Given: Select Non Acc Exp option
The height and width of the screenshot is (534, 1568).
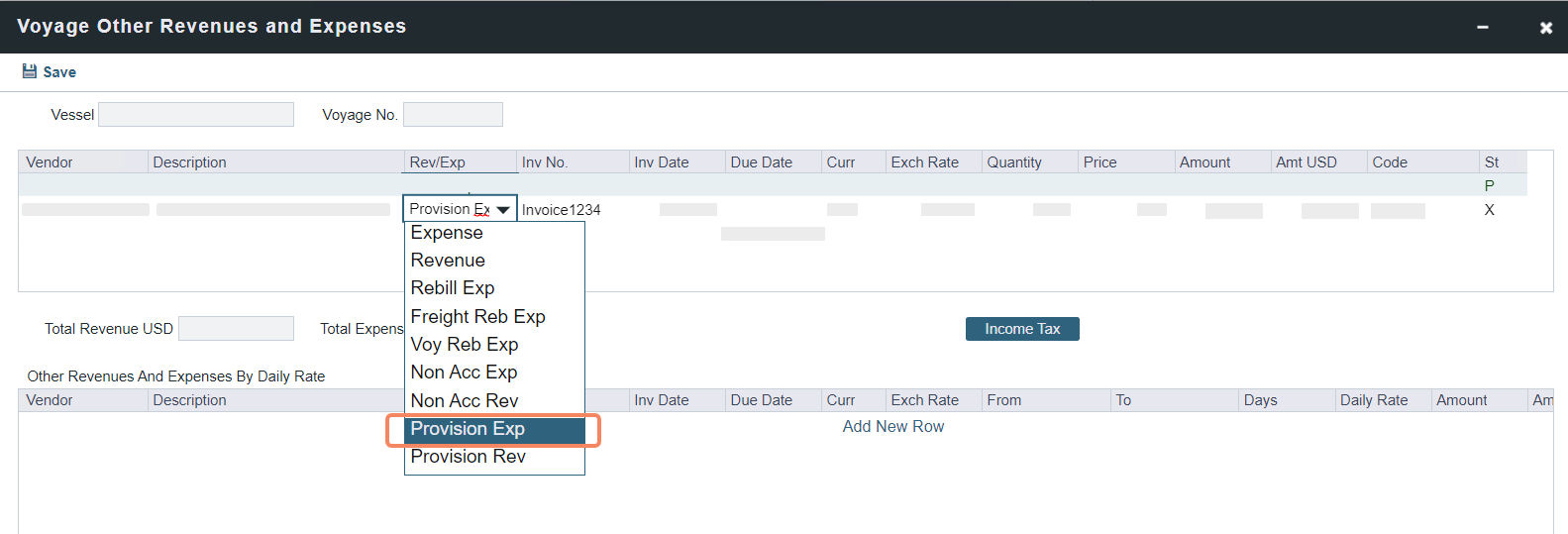Looking at the screenshot, I should pyautogui.click(x=464, y=373).
